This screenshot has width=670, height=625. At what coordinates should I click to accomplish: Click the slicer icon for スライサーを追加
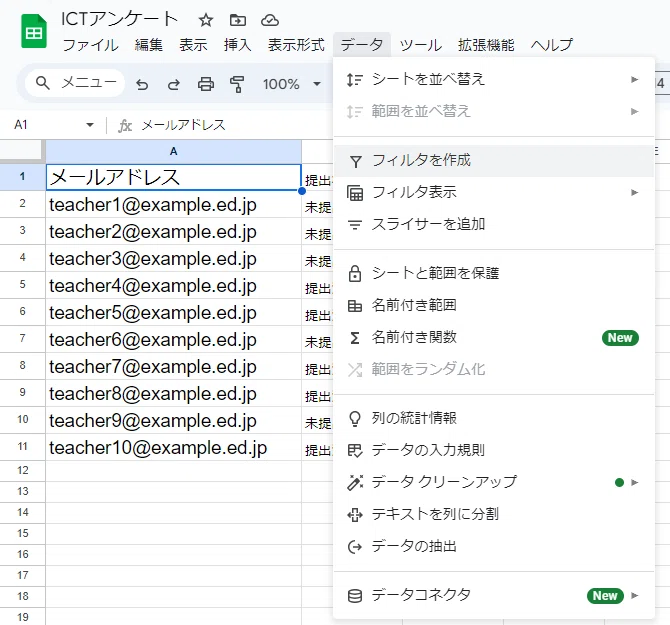click(355, 225)
